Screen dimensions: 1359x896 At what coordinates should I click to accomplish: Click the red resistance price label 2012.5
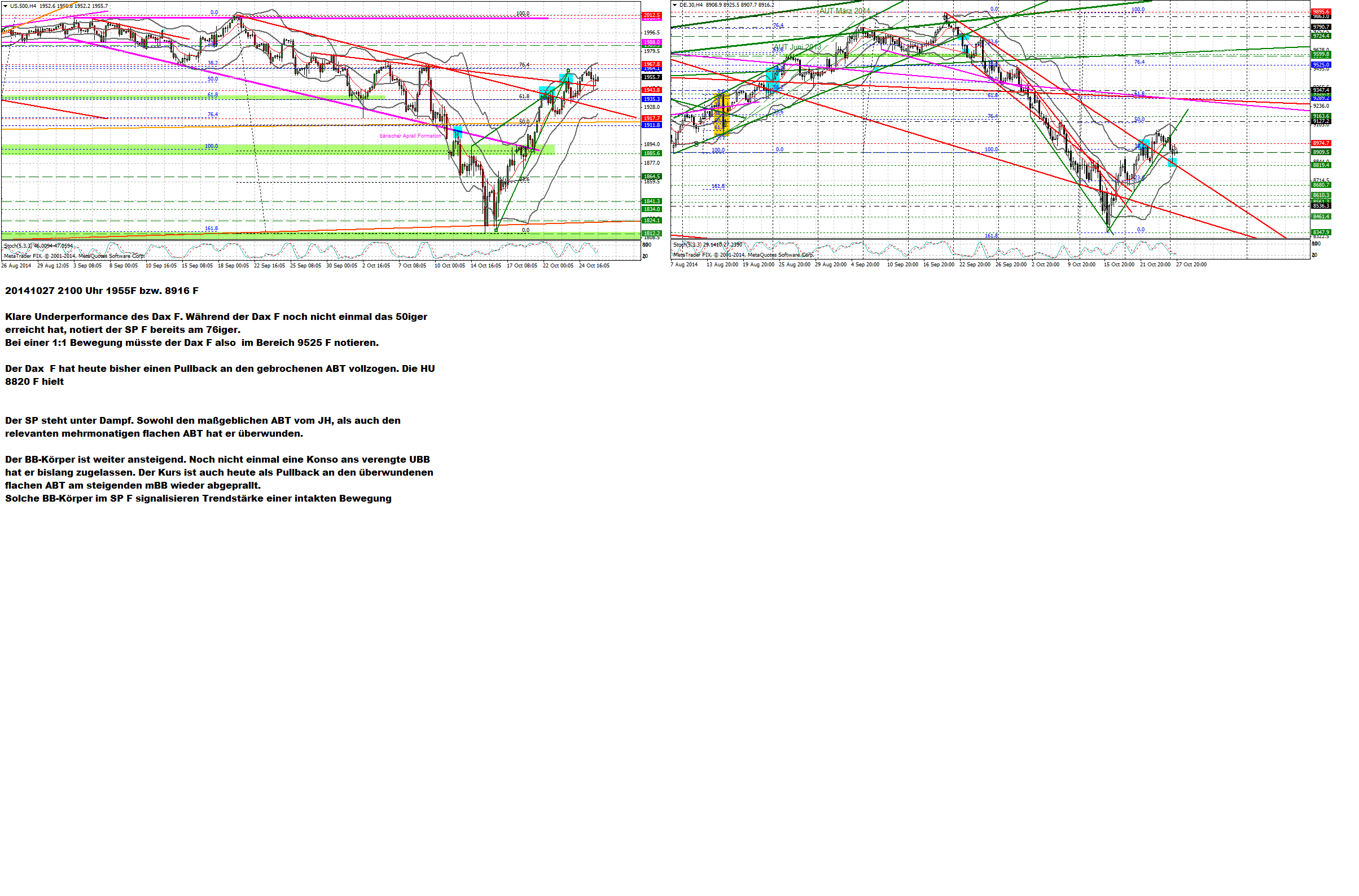pyautogui.click(x=651, y=16)
